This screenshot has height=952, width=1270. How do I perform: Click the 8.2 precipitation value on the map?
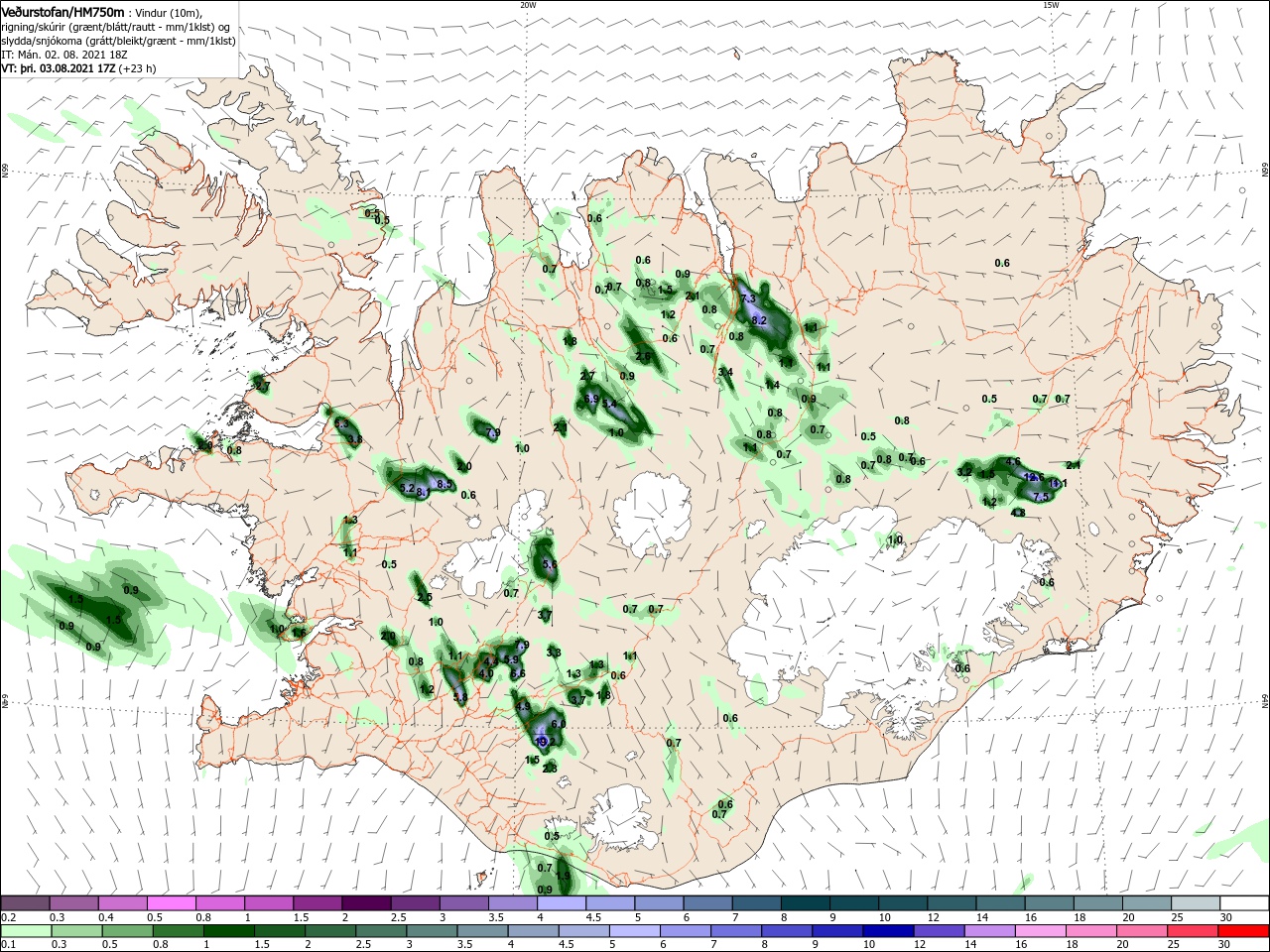click(x=760, y=320)
